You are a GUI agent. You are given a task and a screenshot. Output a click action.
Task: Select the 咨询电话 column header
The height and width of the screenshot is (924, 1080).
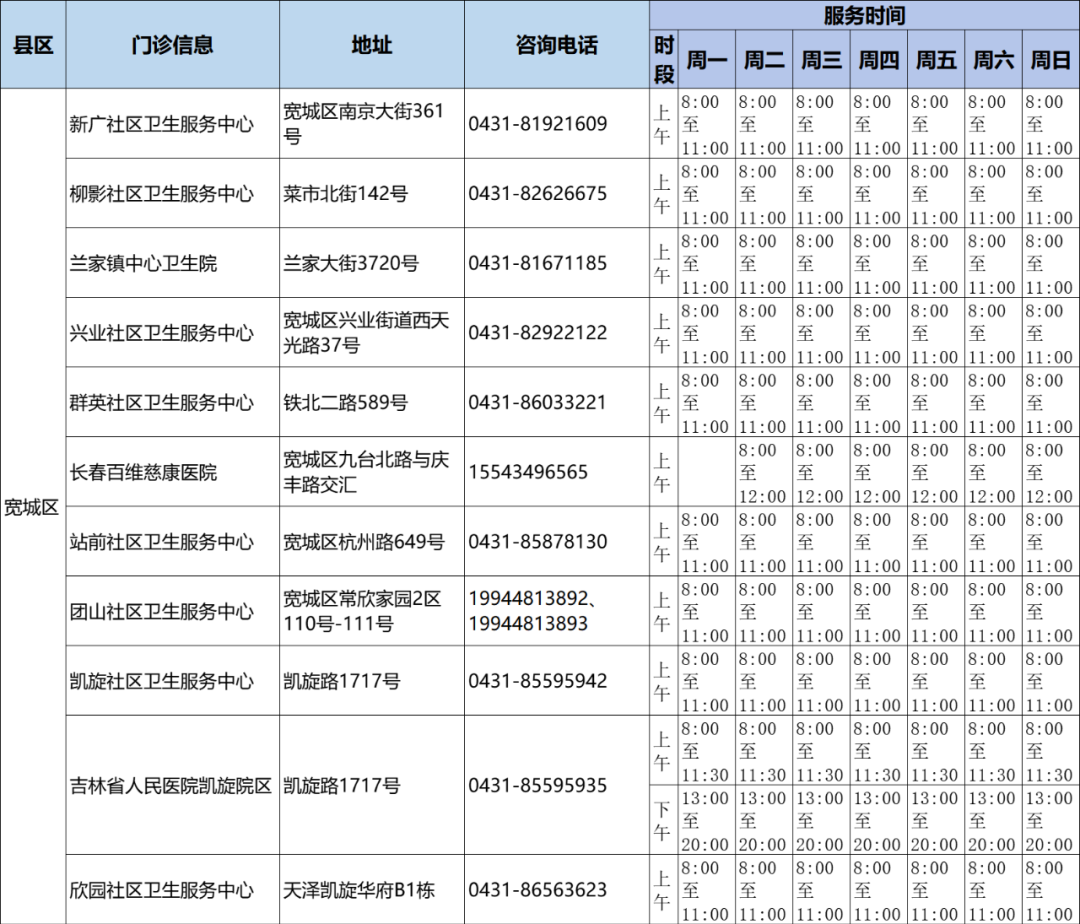(556, 45)
